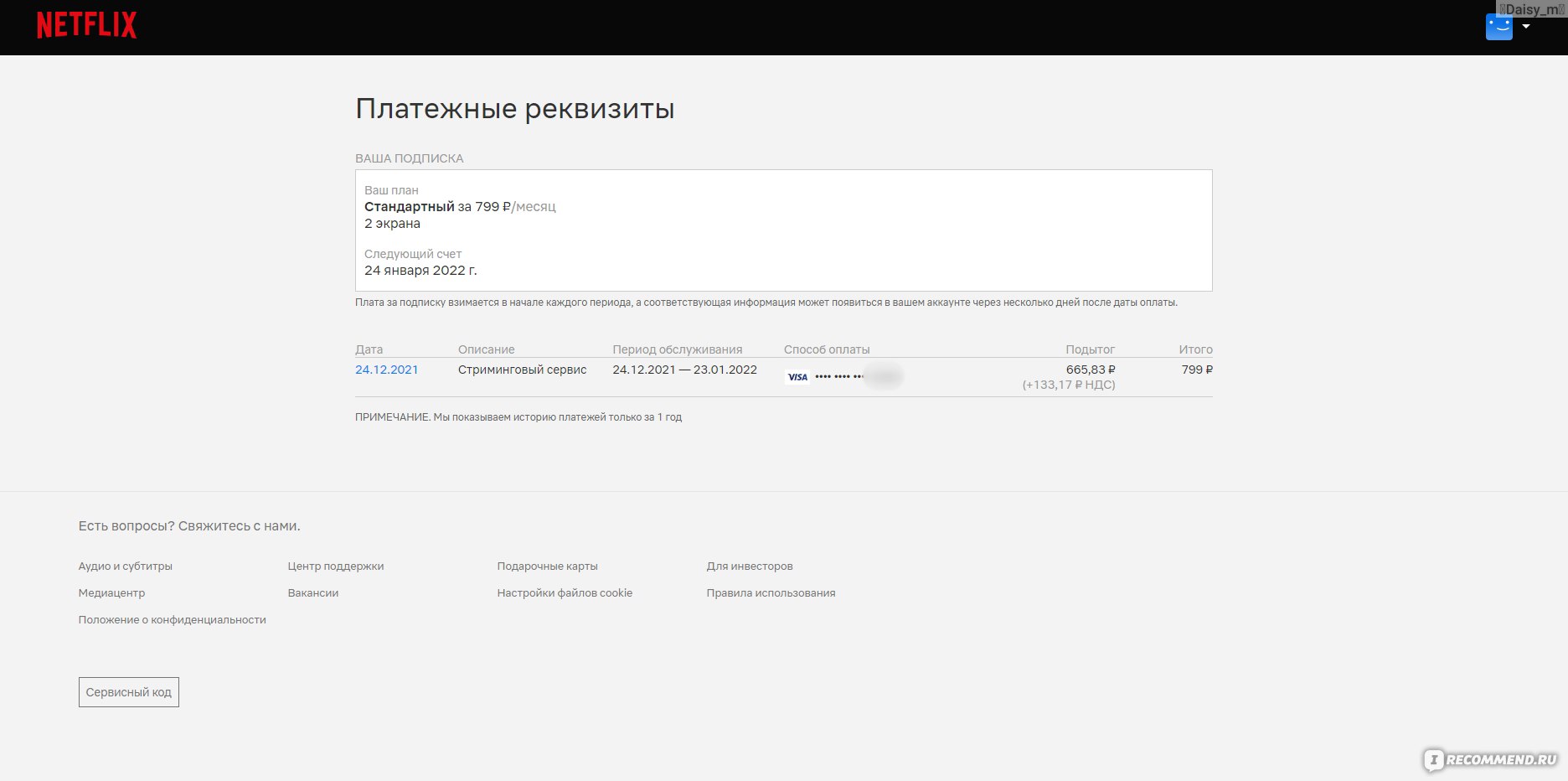Open Положение о конфиденциальности link
Screen dimensions: 1568x781
(173, 620)
